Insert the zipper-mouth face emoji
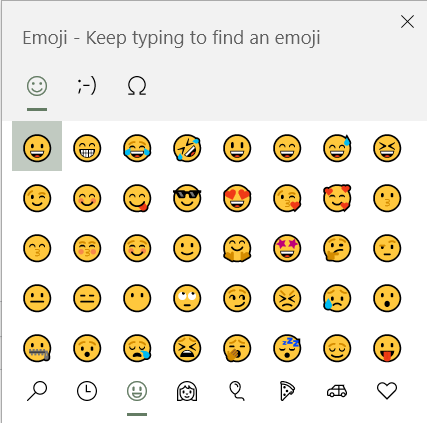427x423 pixels. [37, 348]
